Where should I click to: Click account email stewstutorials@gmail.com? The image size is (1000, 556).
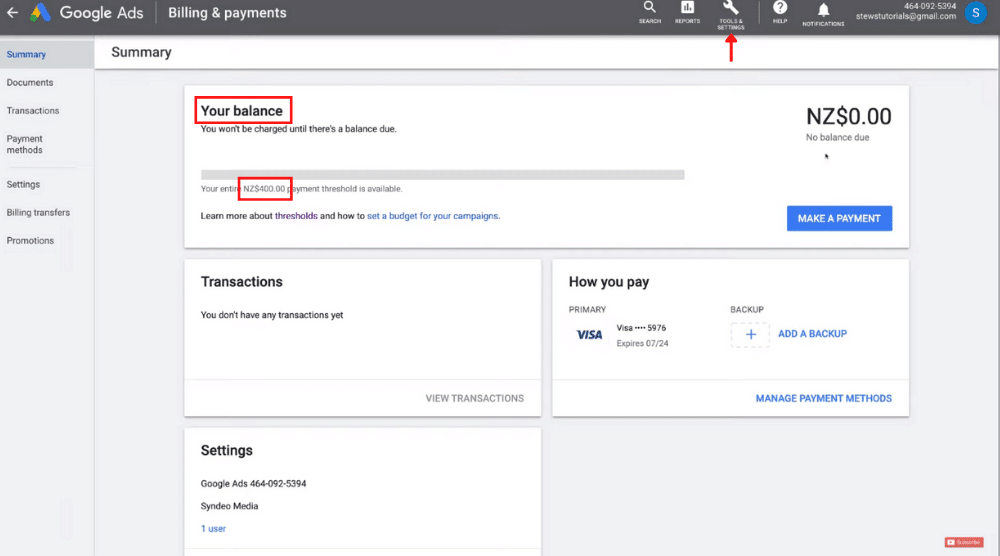point(906,17)
